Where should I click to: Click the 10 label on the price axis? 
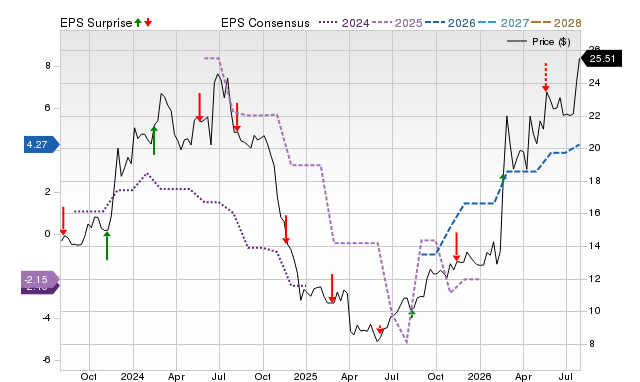coord(594,311)
